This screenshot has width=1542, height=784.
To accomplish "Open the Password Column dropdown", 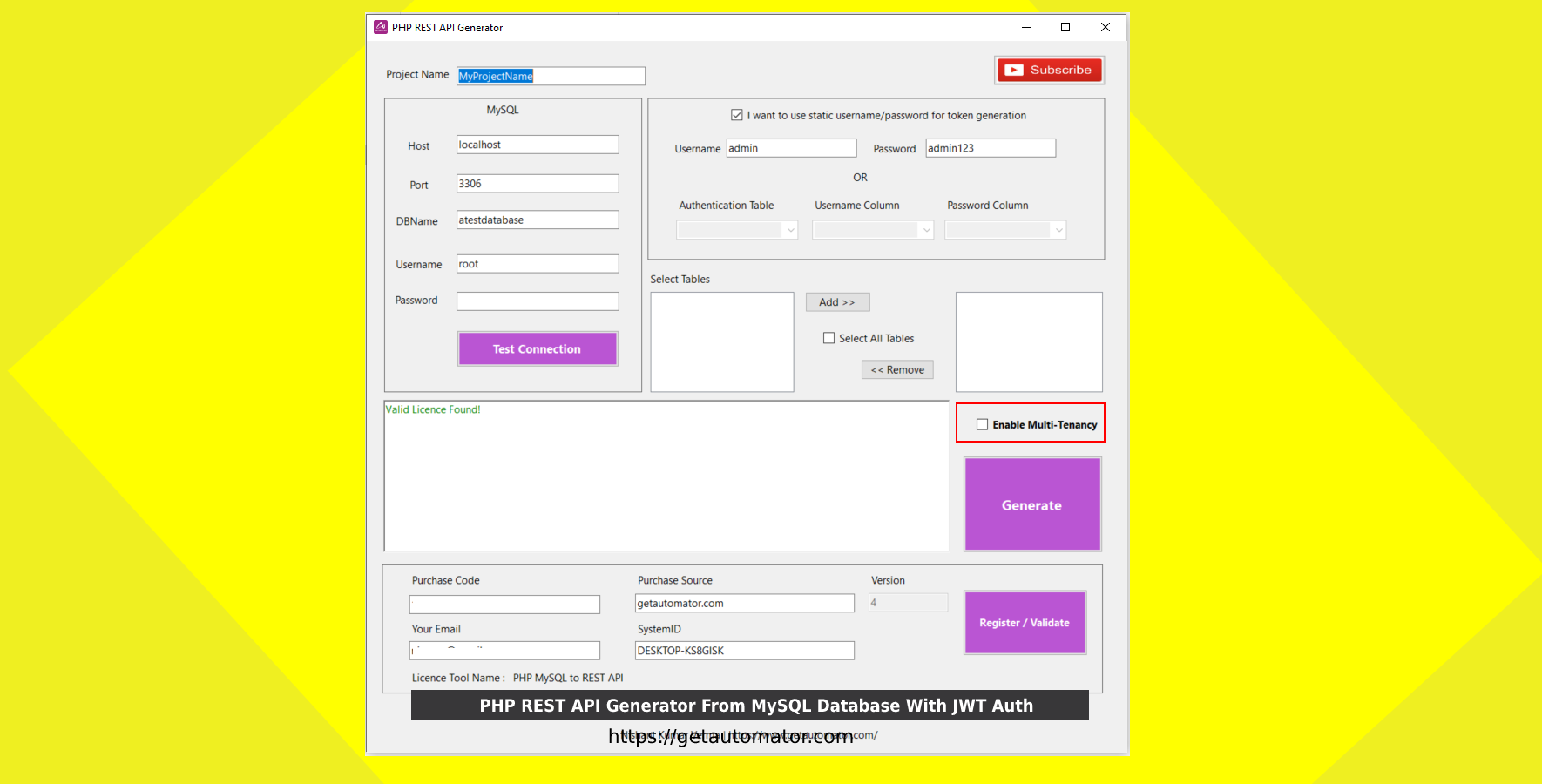I will coord(1005,230).
